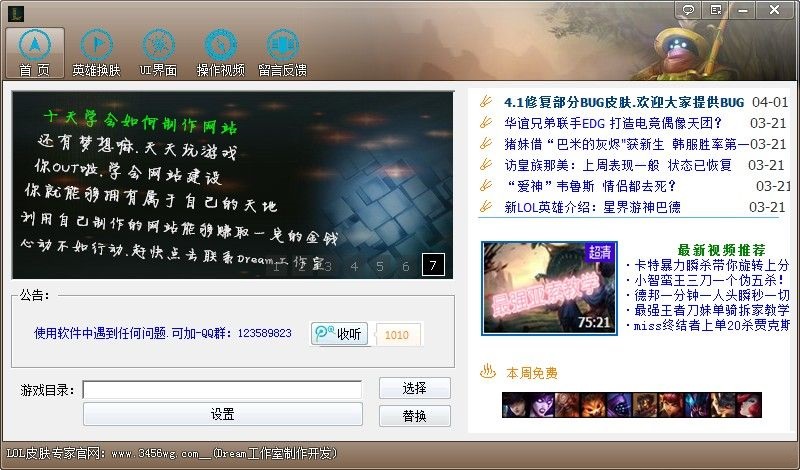This screenshot has height=470, width=800.
Task: Click the 选择 browse button
Action: coord(414,388)
